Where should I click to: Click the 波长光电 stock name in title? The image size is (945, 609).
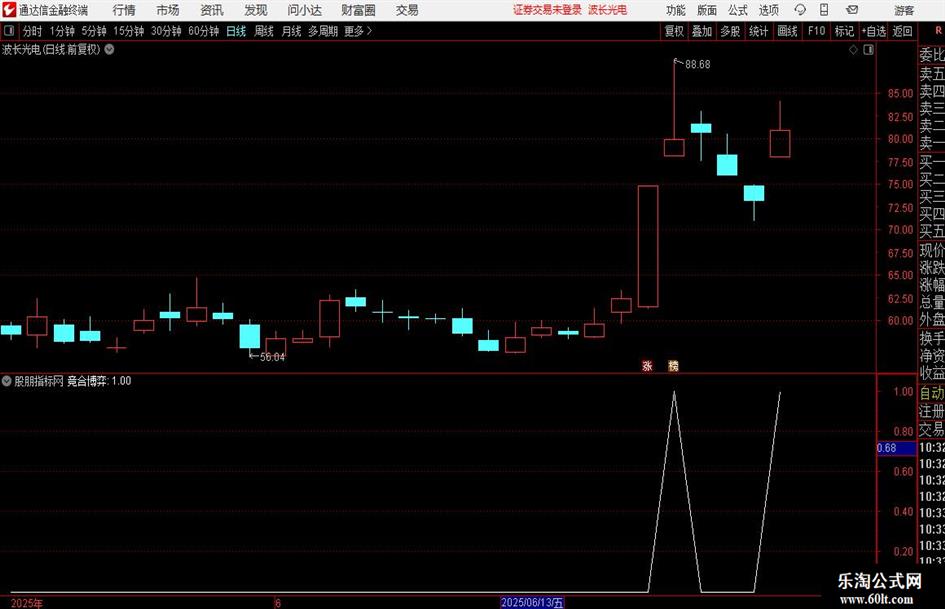pyautogui.click(x=608, y=10)
